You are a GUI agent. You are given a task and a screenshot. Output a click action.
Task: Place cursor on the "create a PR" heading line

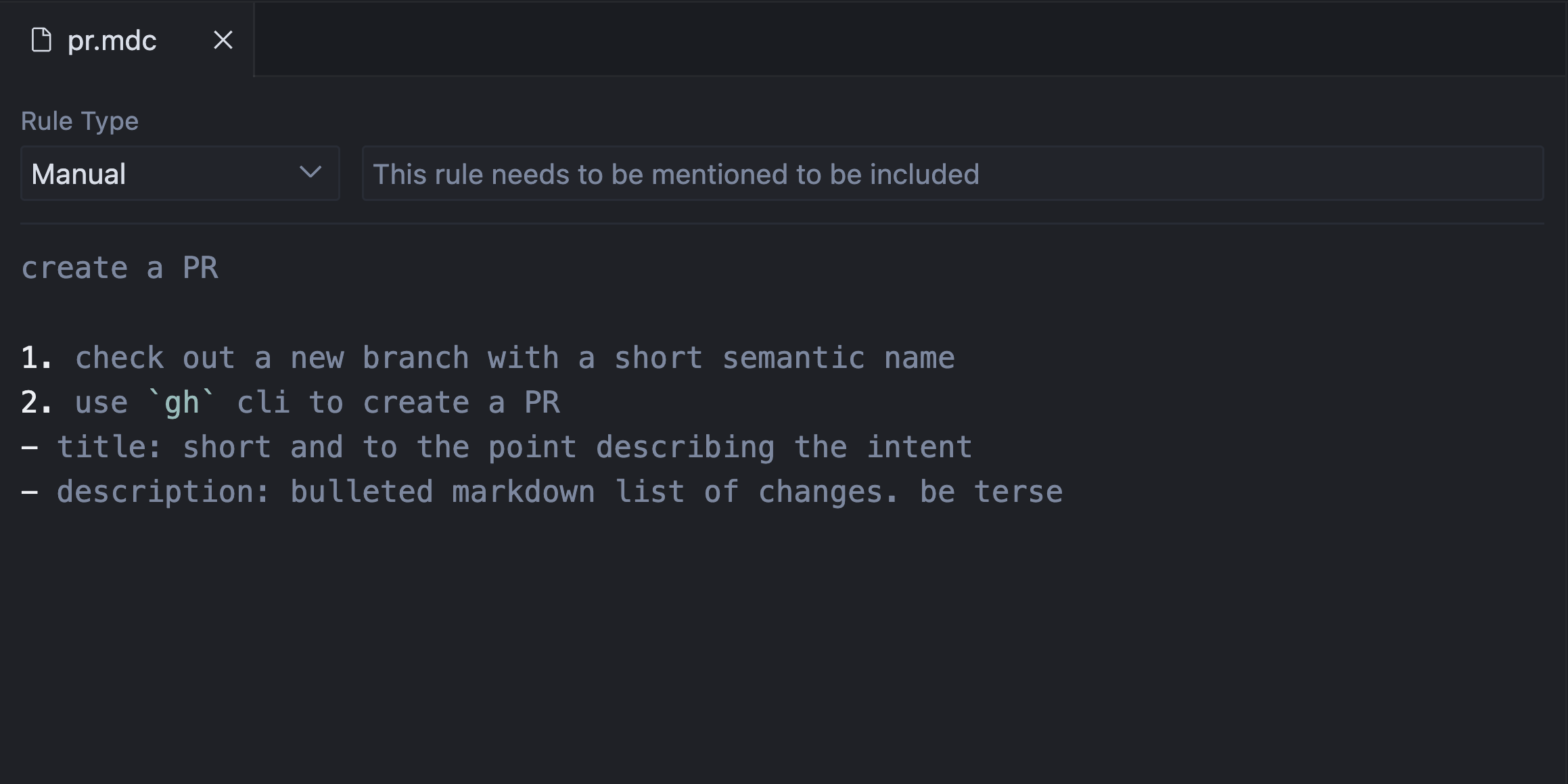pos(120,268)
